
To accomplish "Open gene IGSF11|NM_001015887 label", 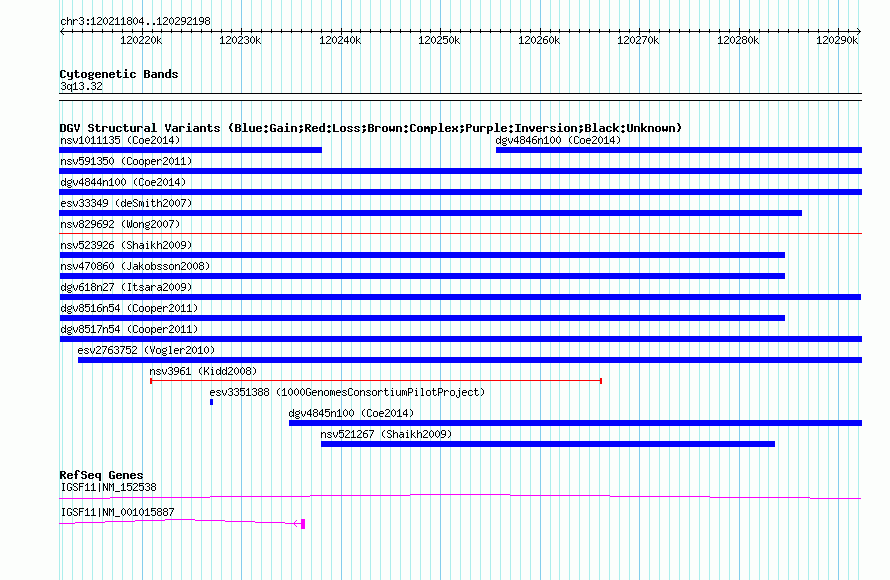I will pyautogui.click(x=117, y=512).
